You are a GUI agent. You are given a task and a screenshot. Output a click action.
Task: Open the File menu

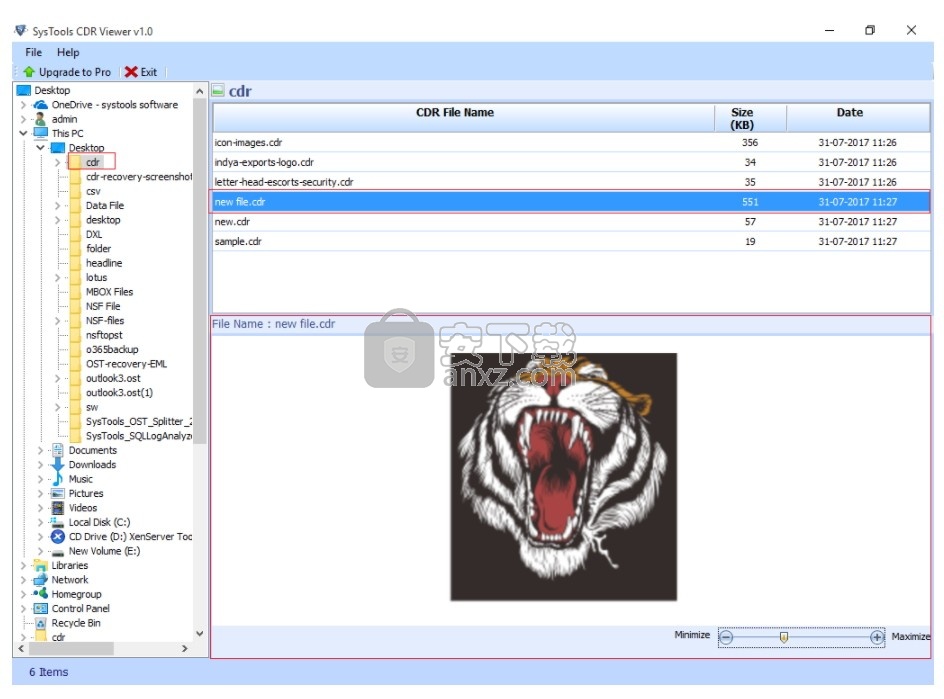tap(34, 52)
